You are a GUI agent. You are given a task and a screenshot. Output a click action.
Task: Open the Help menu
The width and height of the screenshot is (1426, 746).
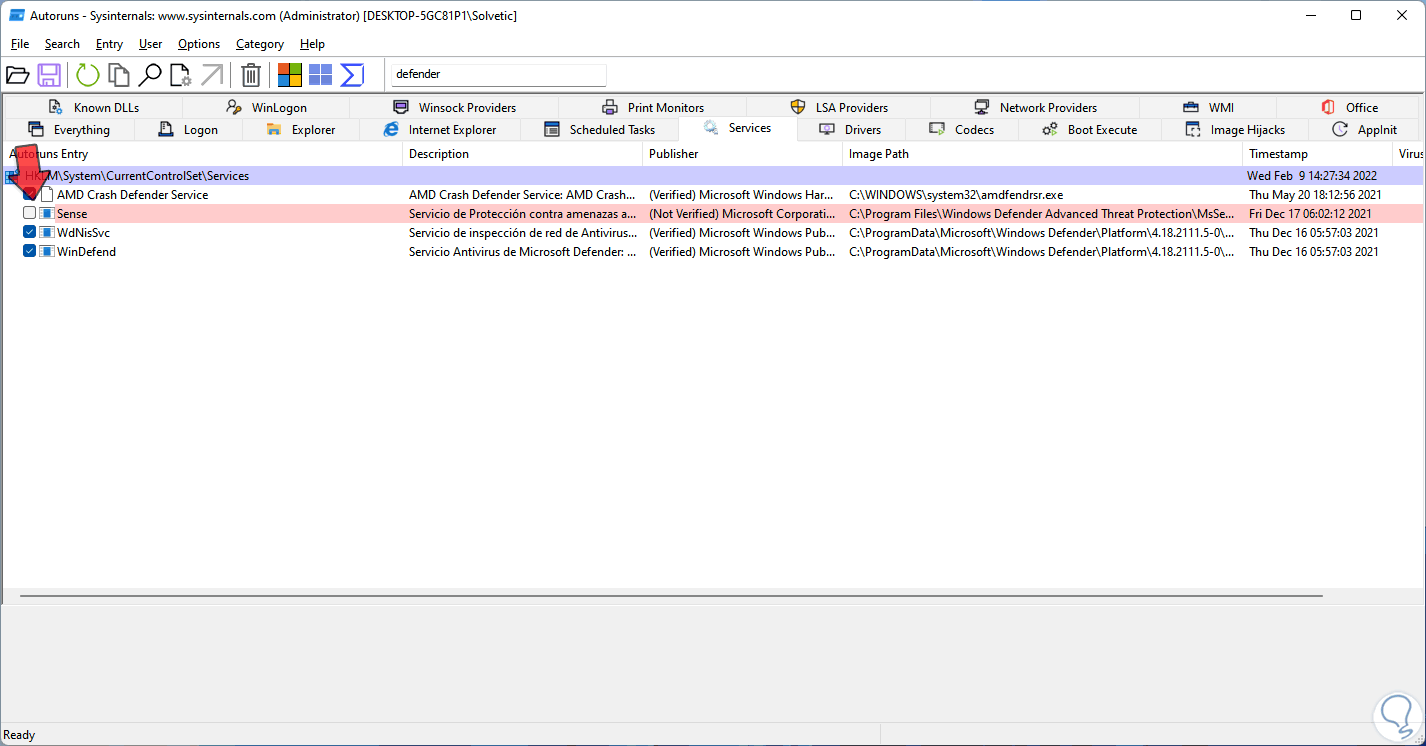(x=313, y=44)
